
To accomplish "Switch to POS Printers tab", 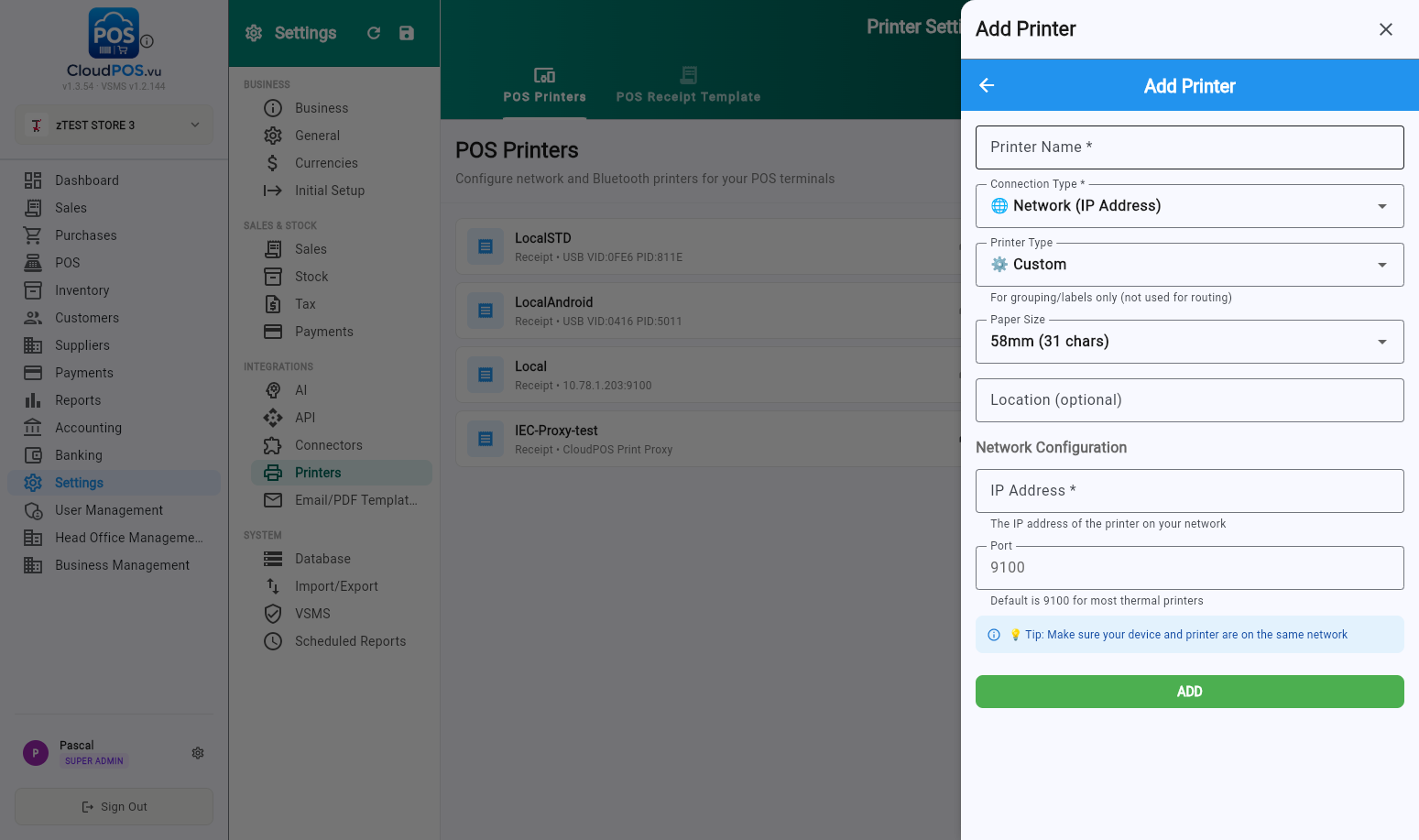I will 544,85.
